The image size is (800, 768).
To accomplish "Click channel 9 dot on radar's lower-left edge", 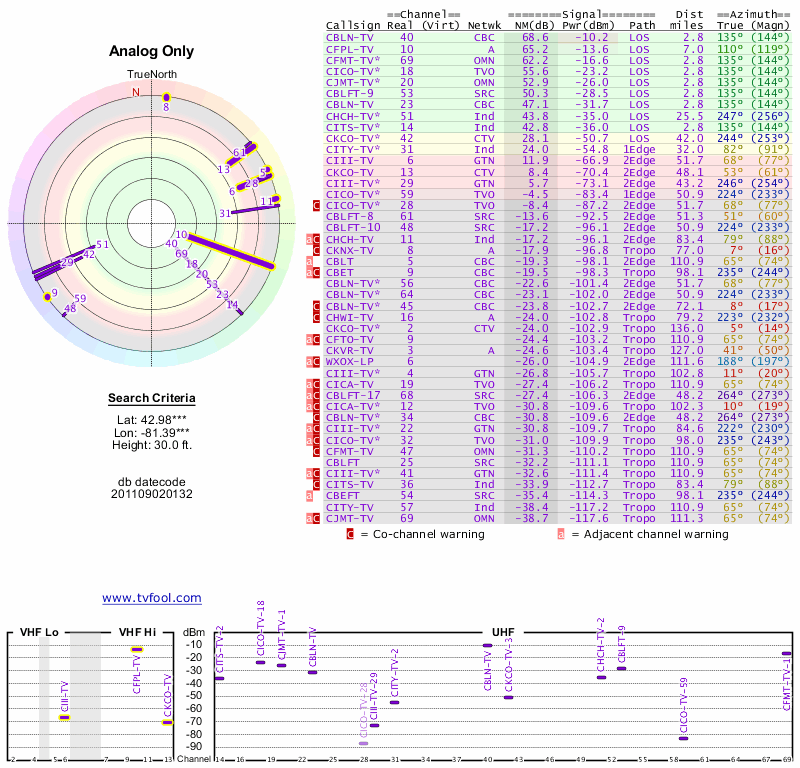I will (46, 296).
